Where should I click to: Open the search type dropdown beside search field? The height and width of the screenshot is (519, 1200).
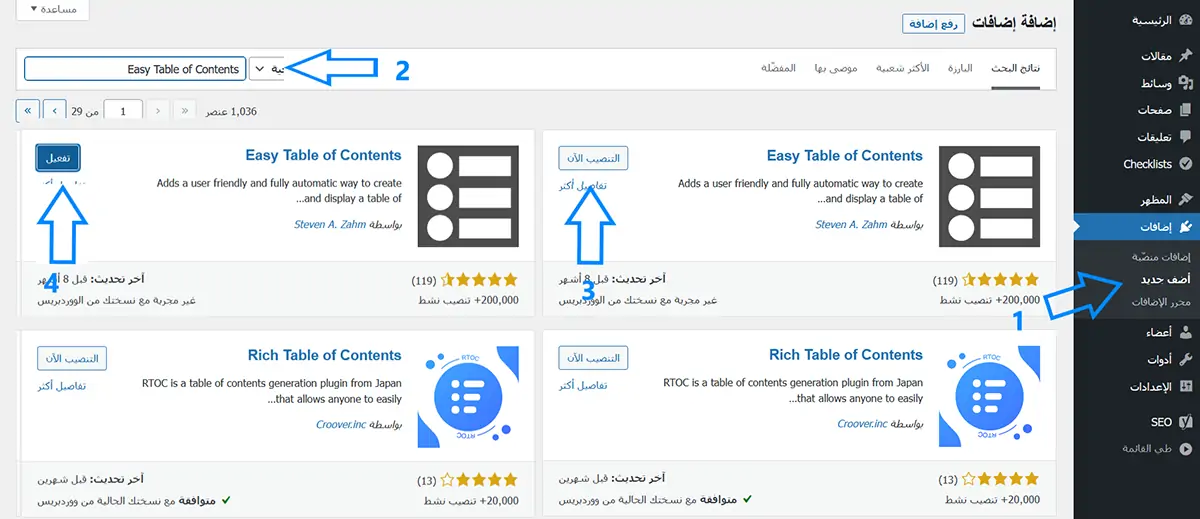[x=265, y=69]
